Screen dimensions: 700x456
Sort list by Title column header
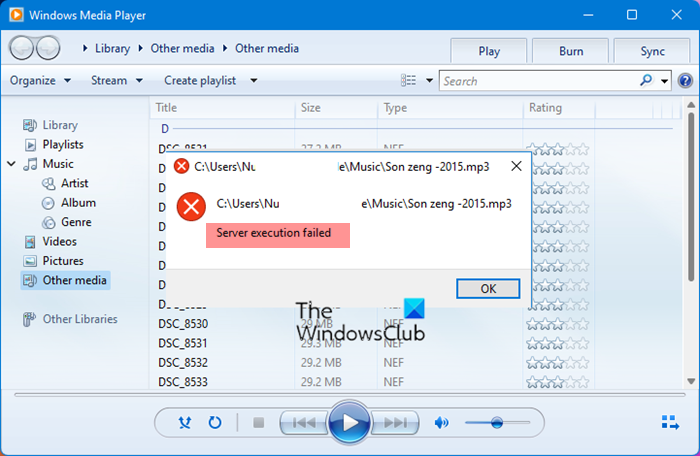(x=222, y=108)
